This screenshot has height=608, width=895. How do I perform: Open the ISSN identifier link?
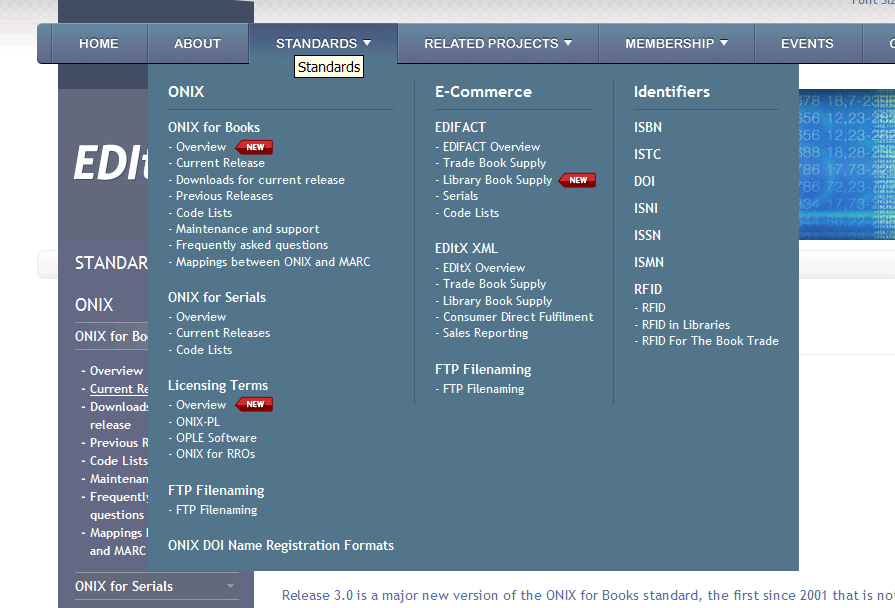(647, 235)
